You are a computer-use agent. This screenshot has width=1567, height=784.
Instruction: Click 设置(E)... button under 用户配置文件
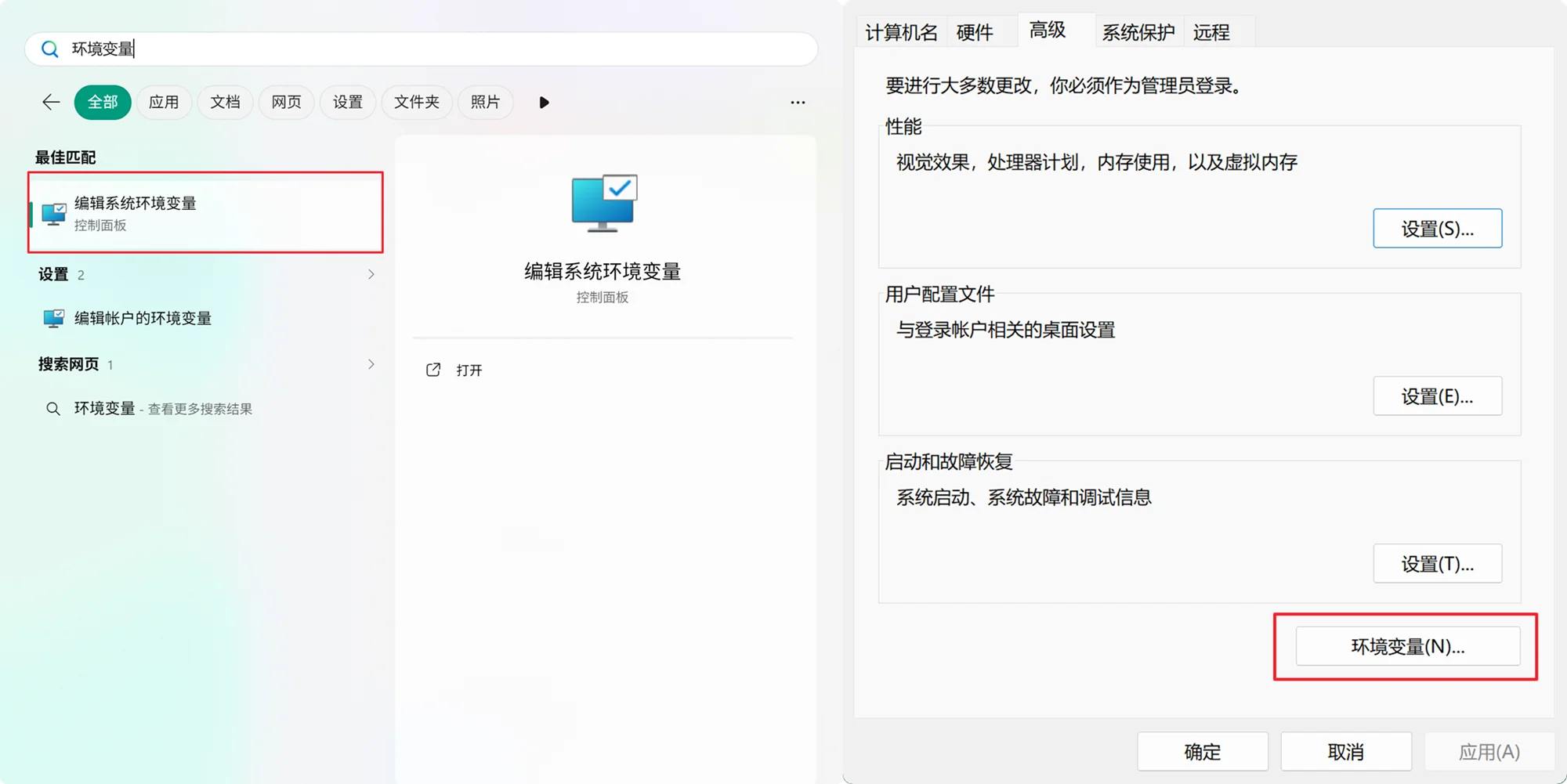pyautogui.click(x=1437, y=396)
